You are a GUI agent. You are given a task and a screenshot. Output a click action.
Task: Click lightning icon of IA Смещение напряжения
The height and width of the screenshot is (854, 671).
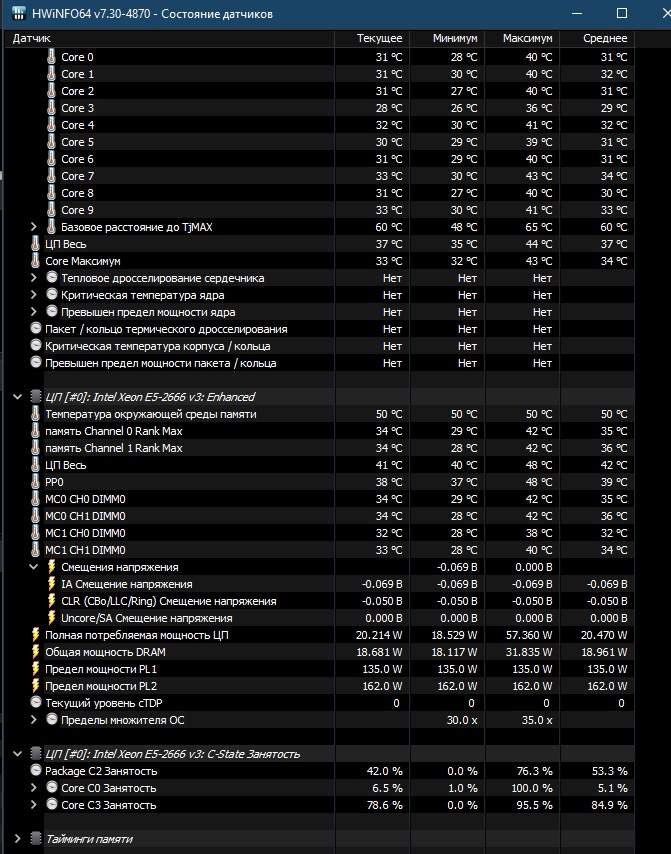pyautogui.click(x=52, y=583)
